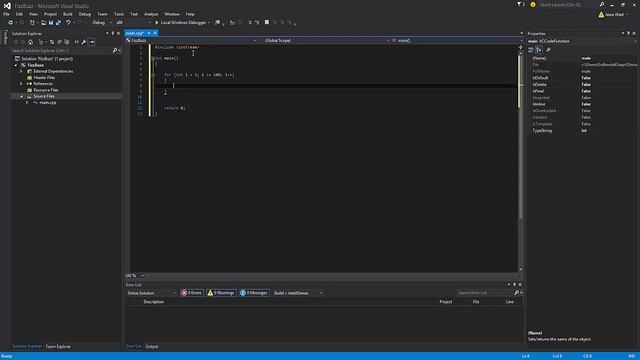This screenshot has width=640, height=360.
Task: Click the Open File toolbar icon
Action: click(43, 22)
